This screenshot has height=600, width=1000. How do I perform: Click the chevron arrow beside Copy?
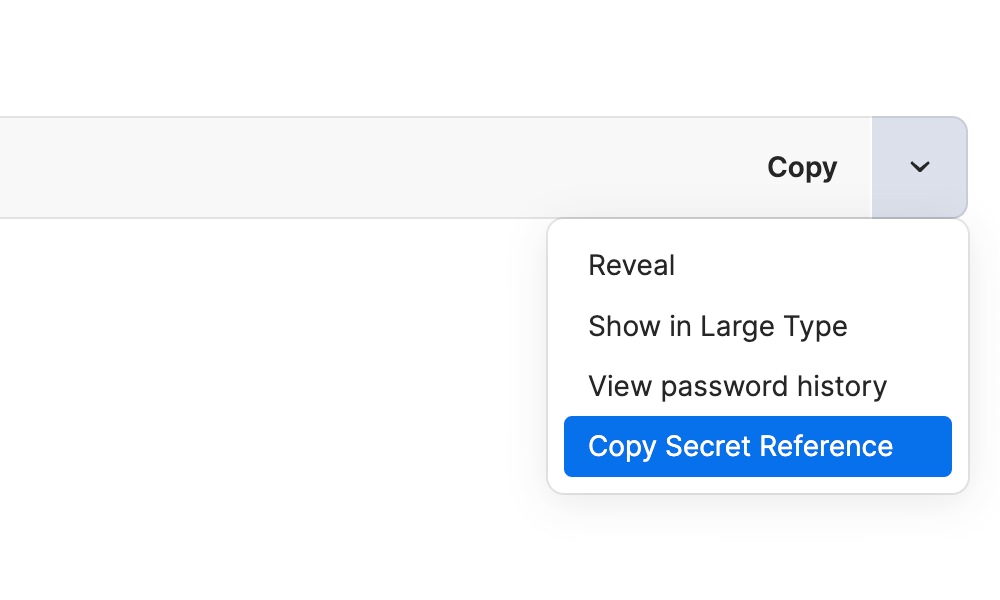click(x=919, y=167)
